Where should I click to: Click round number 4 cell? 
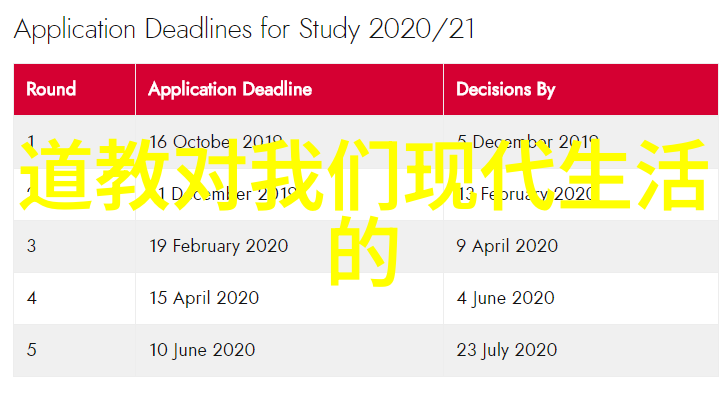coord(74,298)
